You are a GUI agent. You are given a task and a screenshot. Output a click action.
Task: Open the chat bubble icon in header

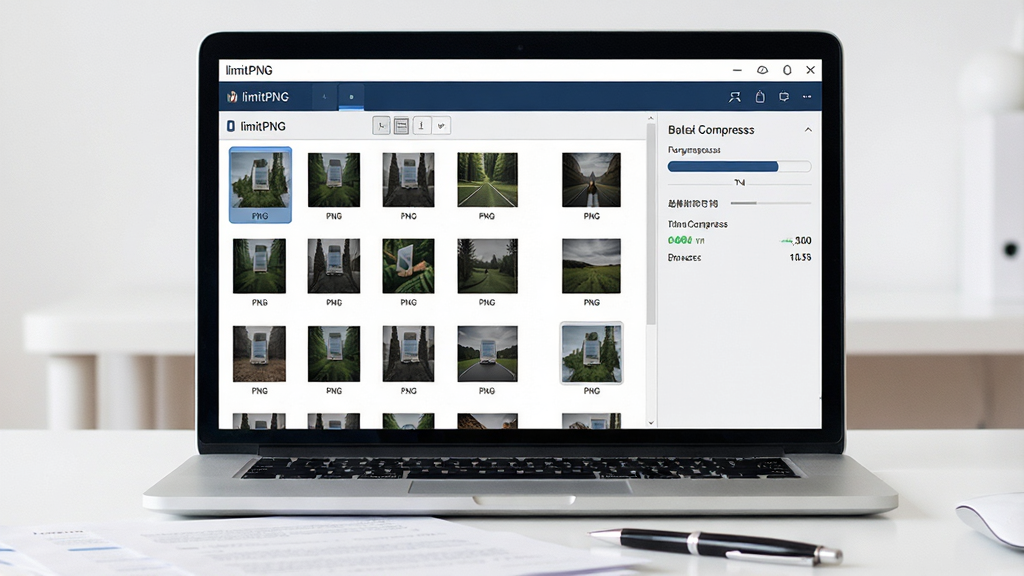click(x=784, y=97)
